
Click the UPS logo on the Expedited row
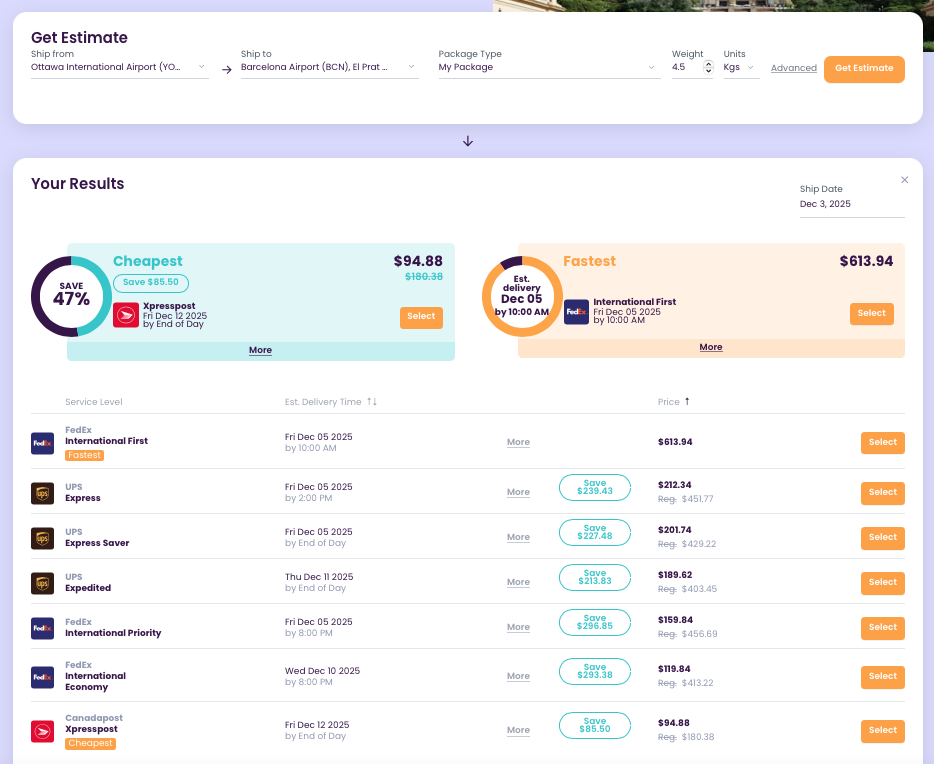pos(41,582)
